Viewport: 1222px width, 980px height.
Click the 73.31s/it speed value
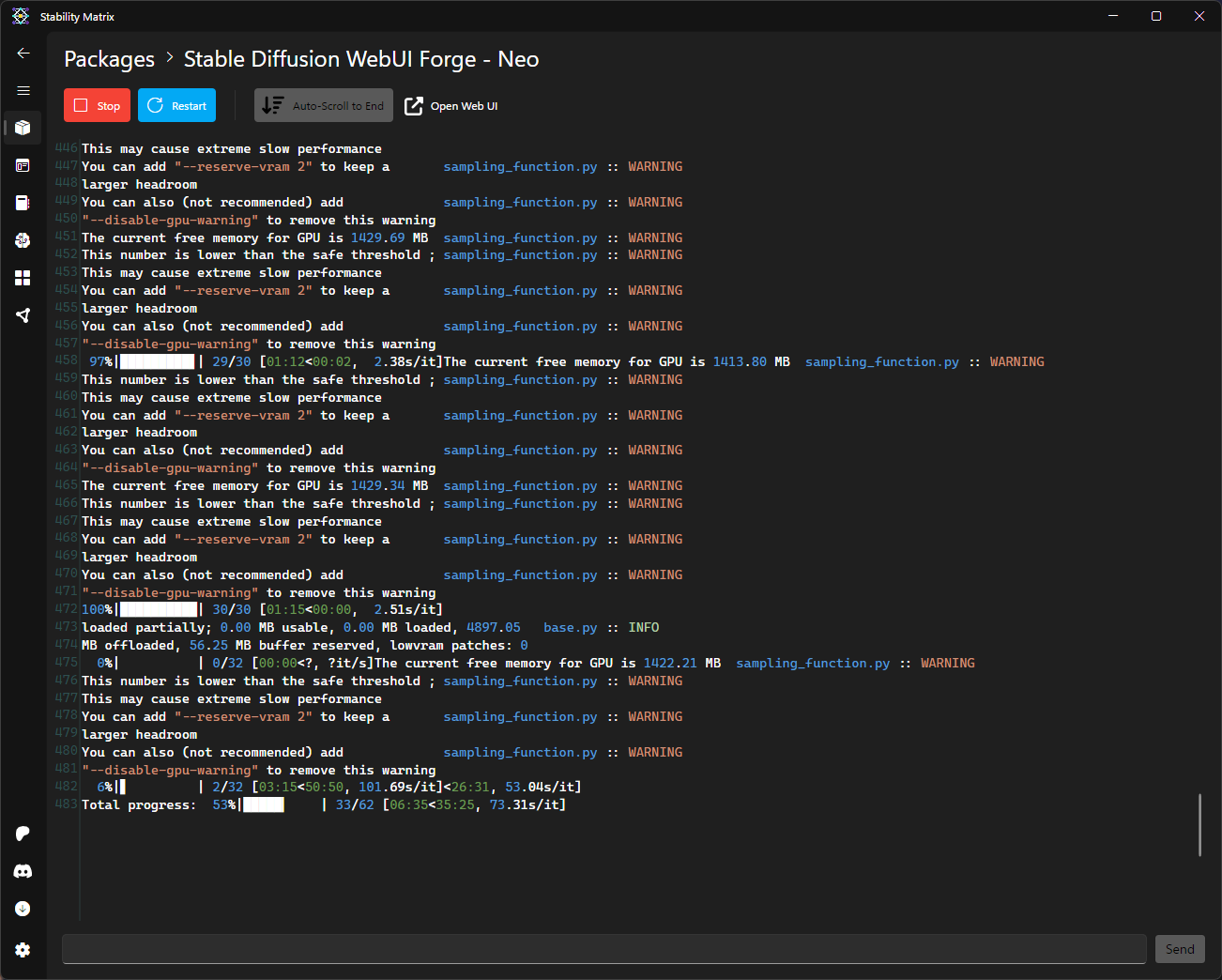point(525,804)
